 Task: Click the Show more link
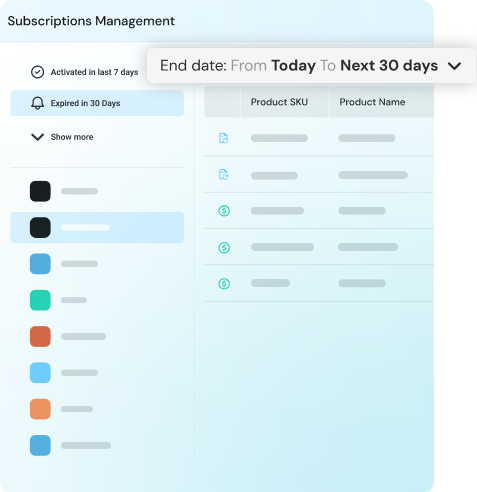tap(72, 137)
